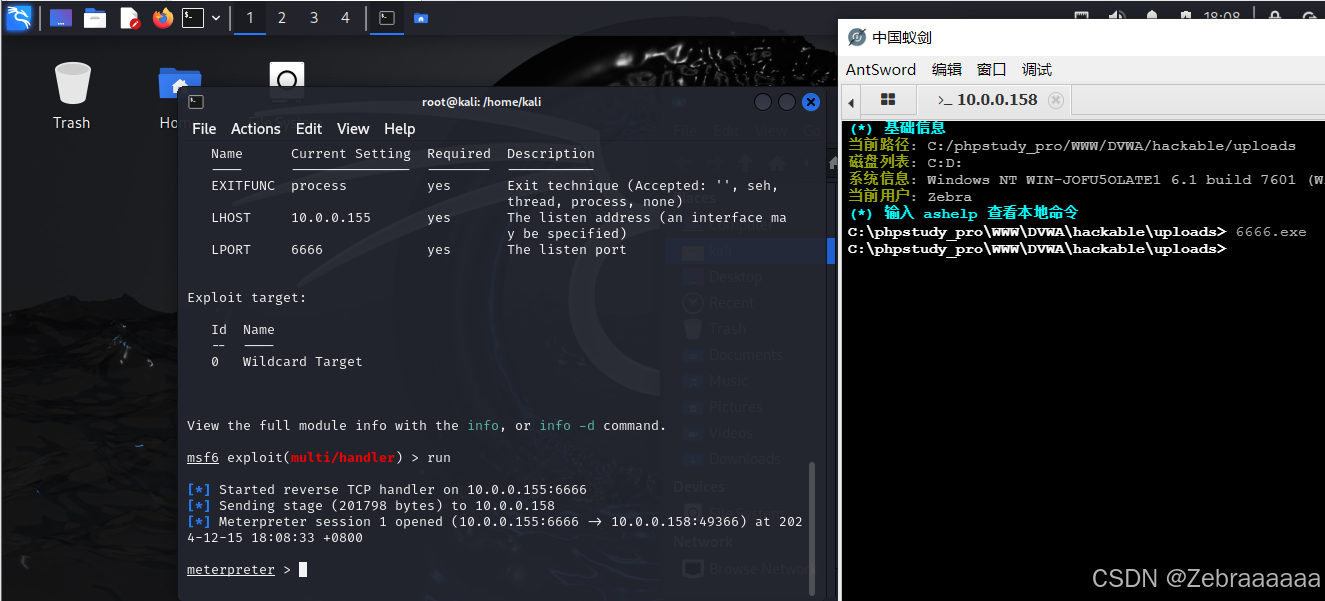
Task: Launch the file manager from the top panel
Action: click(x=95, y=18)
